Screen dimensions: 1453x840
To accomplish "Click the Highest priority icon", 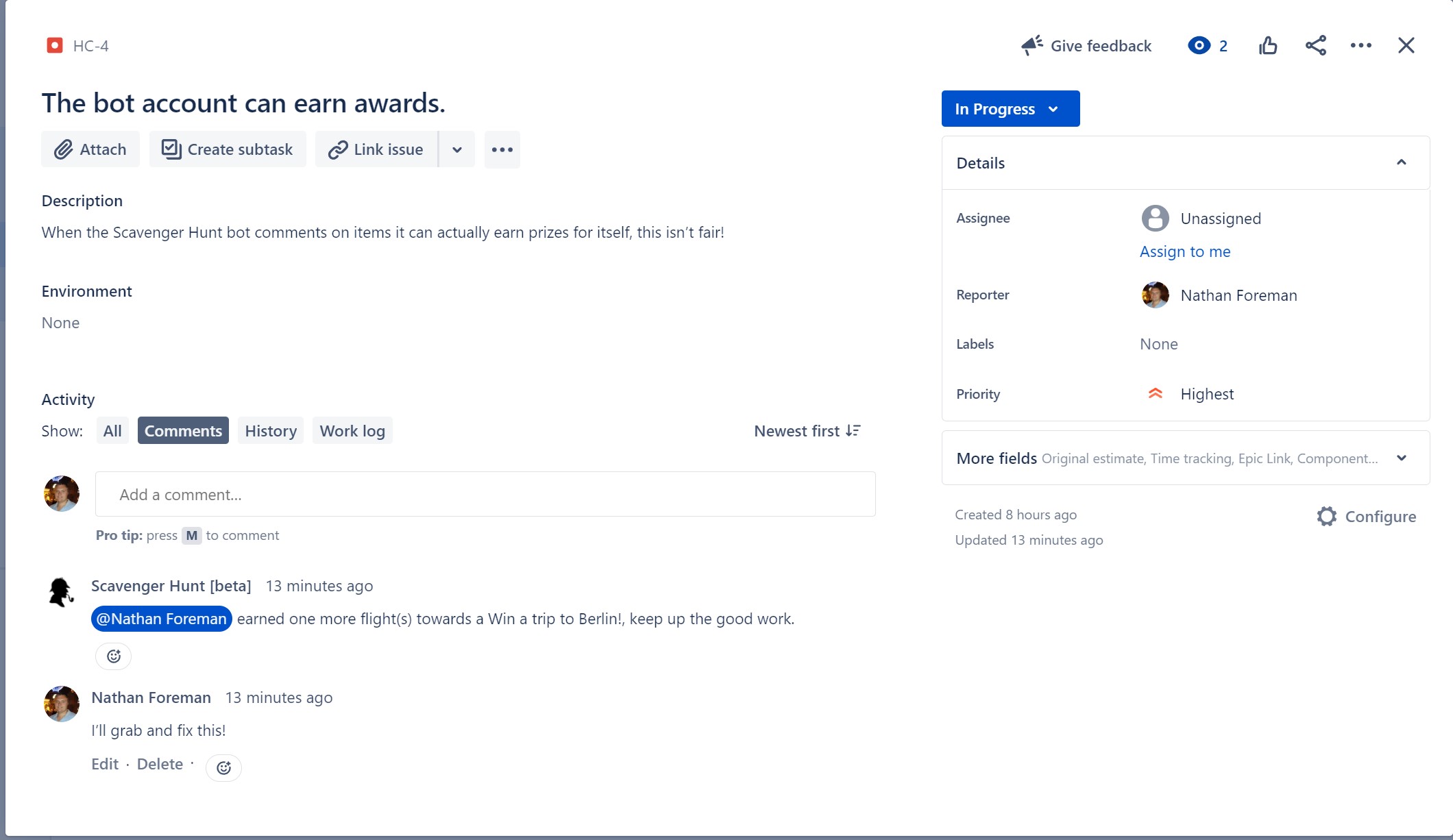I will pyautogui.click(x=1155, y=393).
